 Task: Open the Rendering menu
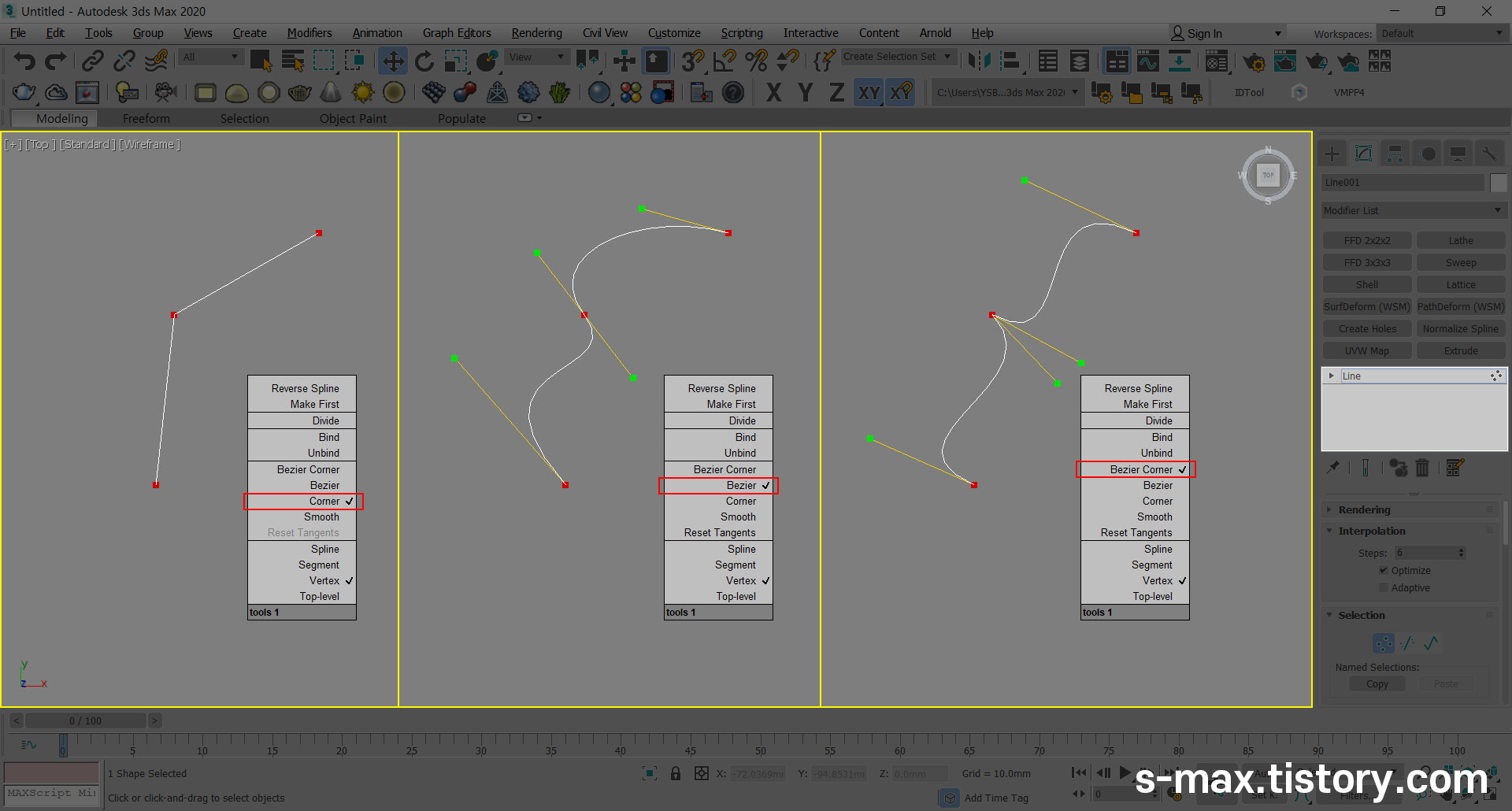click(x=537, y=33)
